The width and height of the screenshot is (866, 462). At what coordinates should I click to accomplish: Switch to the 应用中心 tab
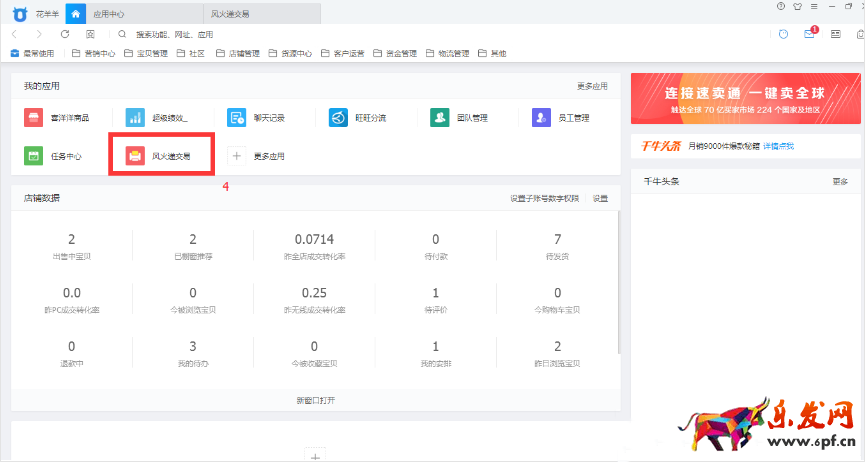tap(110, 15)
